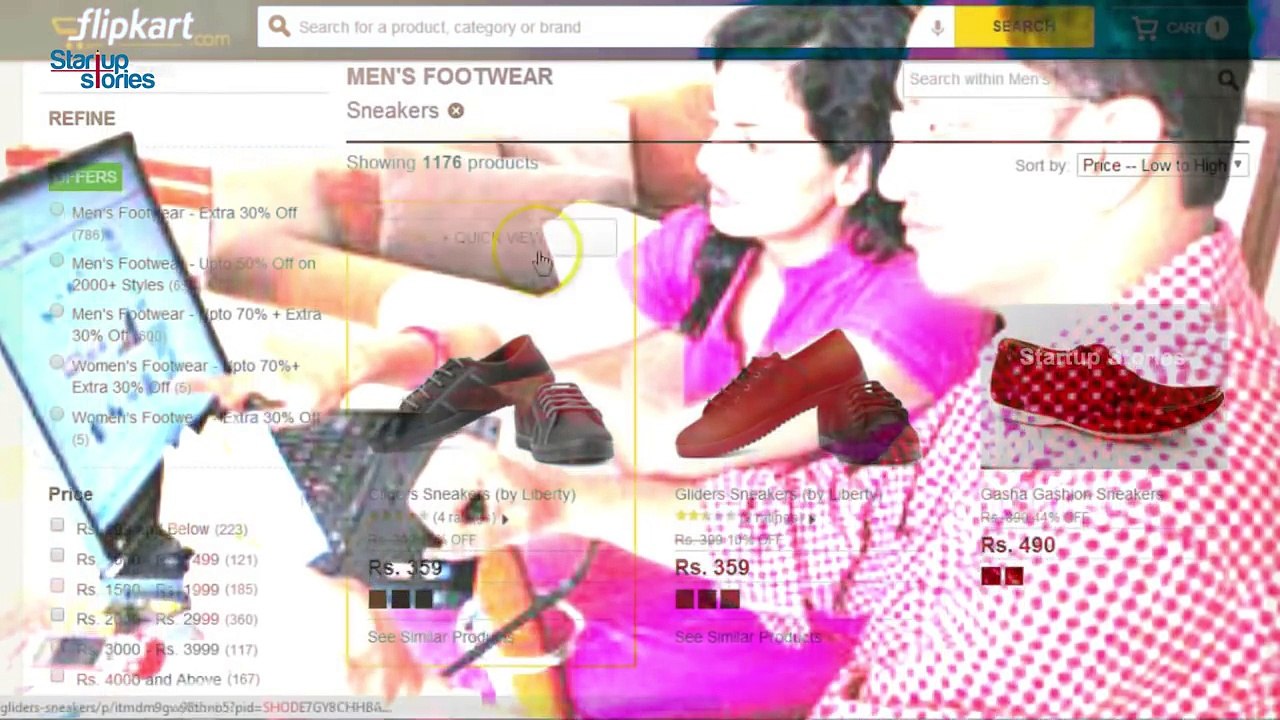This screenshot has width=1280, height=720.
Task: Click See Similar Products under second product
Action: 747,637
